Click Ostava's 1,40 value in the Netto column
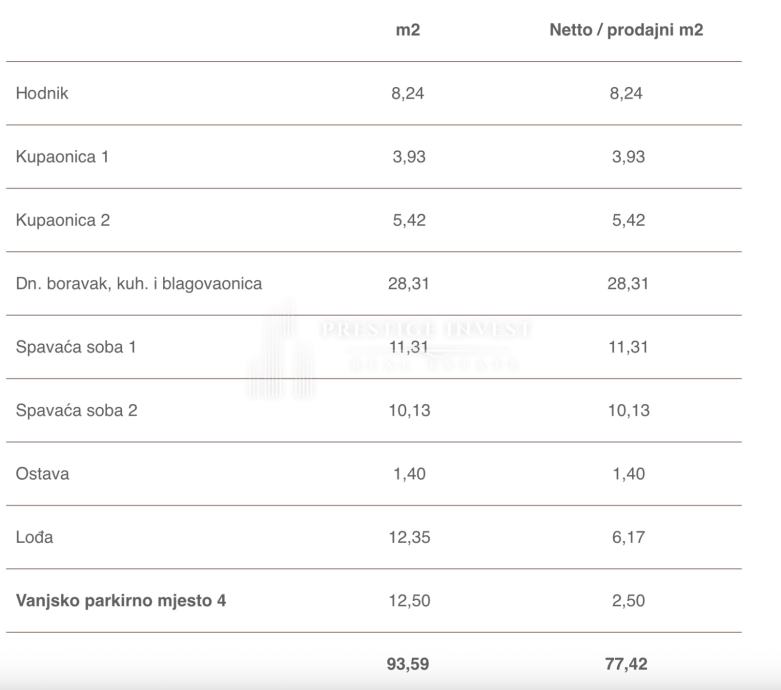781x690 pixels. [x=628, y=474]
